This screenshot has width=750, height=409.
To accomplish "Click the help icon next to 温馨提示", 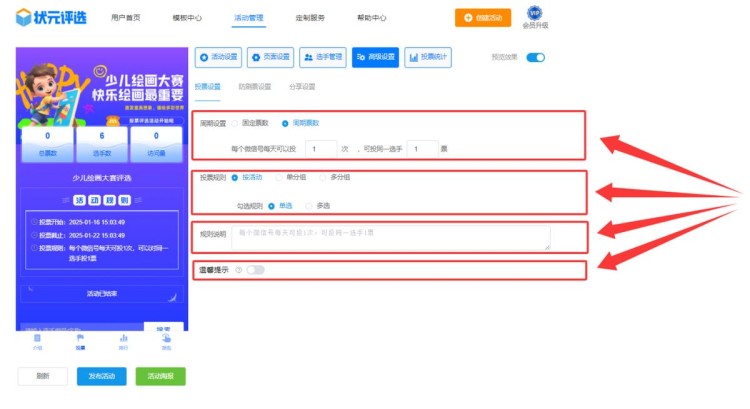I will (238, 269).
